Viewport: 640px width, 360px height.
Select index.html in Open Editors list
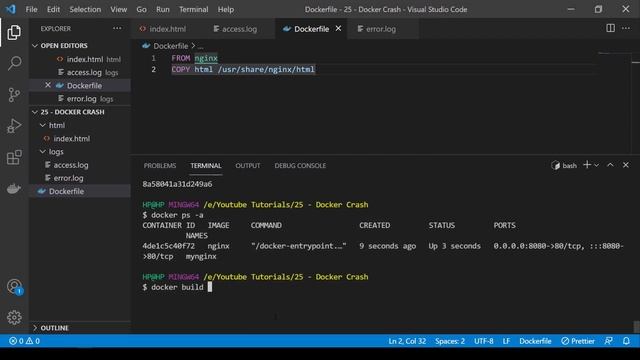pyautogui.click(x=80, y=59)
